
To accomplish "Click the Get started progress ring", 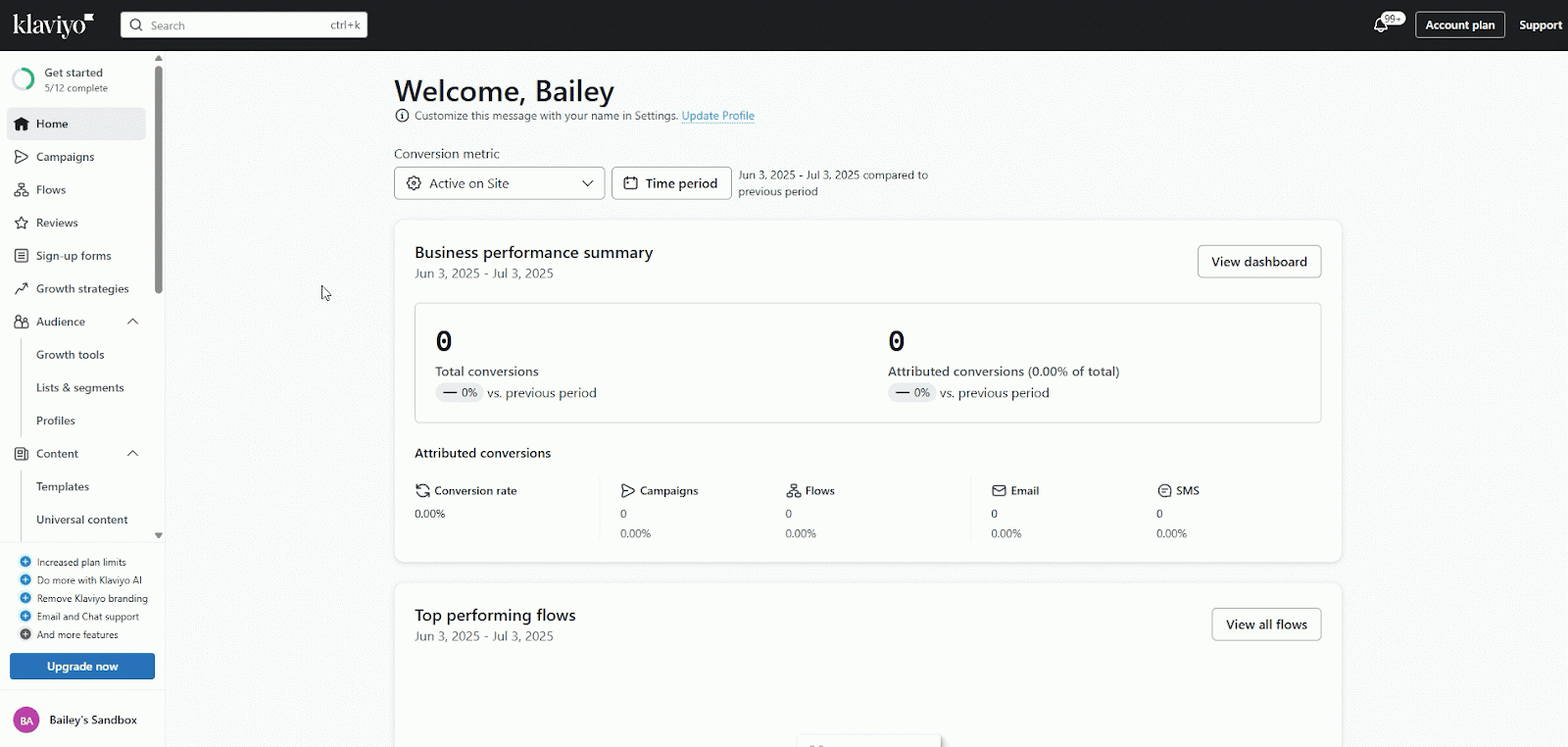I will tap(24, 79).
